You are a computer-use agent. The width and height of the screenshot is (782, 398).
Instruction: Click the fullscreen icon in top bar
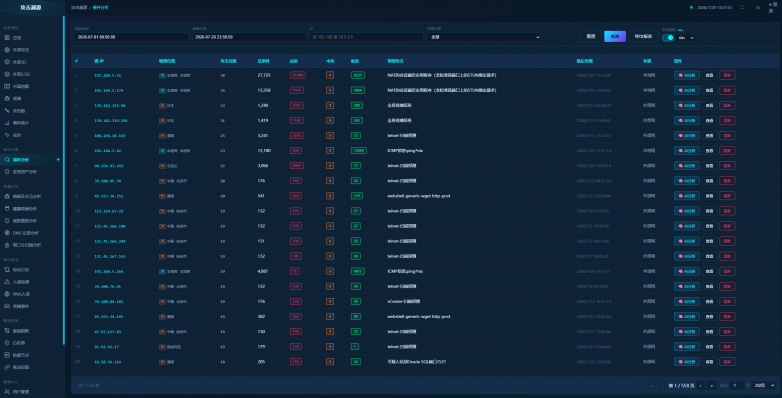point(742,7)
